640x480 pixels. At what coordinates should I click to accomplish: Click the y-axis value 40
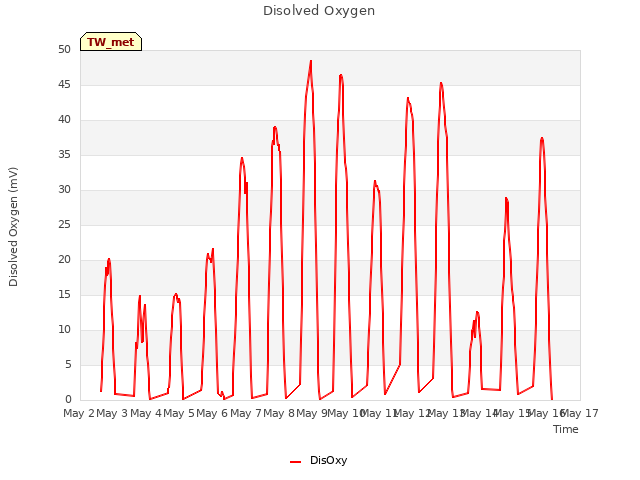pyautogui.click(x=64, y=120)
